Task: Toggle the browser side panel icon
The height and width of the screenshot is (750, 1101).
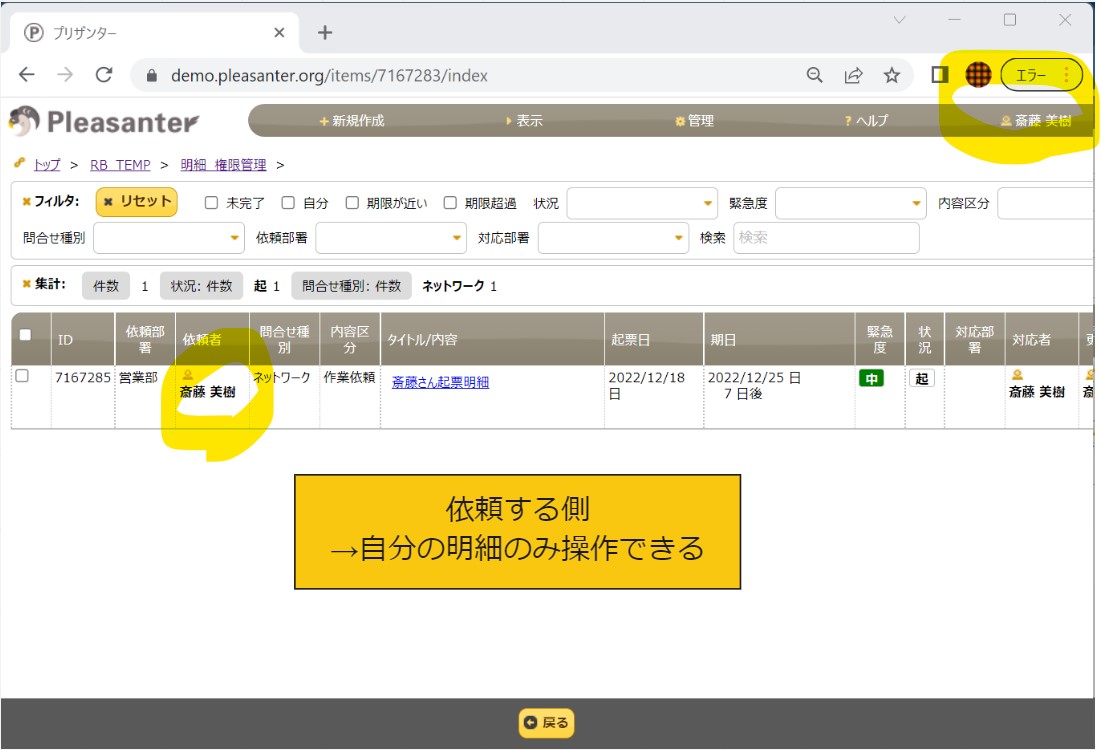Action: 939,75
